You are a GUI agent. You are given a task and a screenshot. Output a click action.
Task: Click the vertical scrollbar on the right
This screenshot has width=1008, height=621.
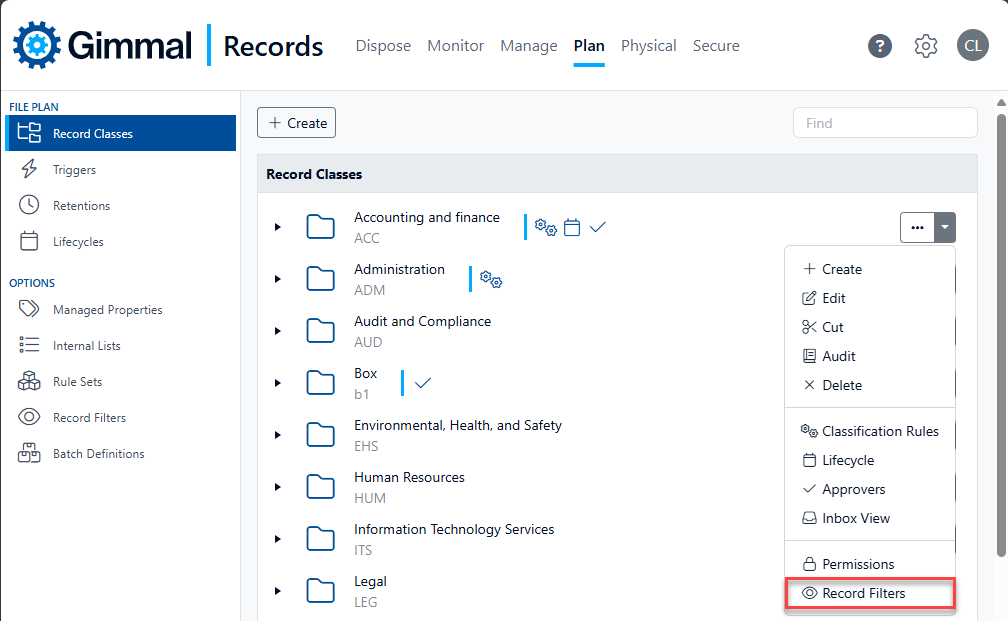(1001, 330)
